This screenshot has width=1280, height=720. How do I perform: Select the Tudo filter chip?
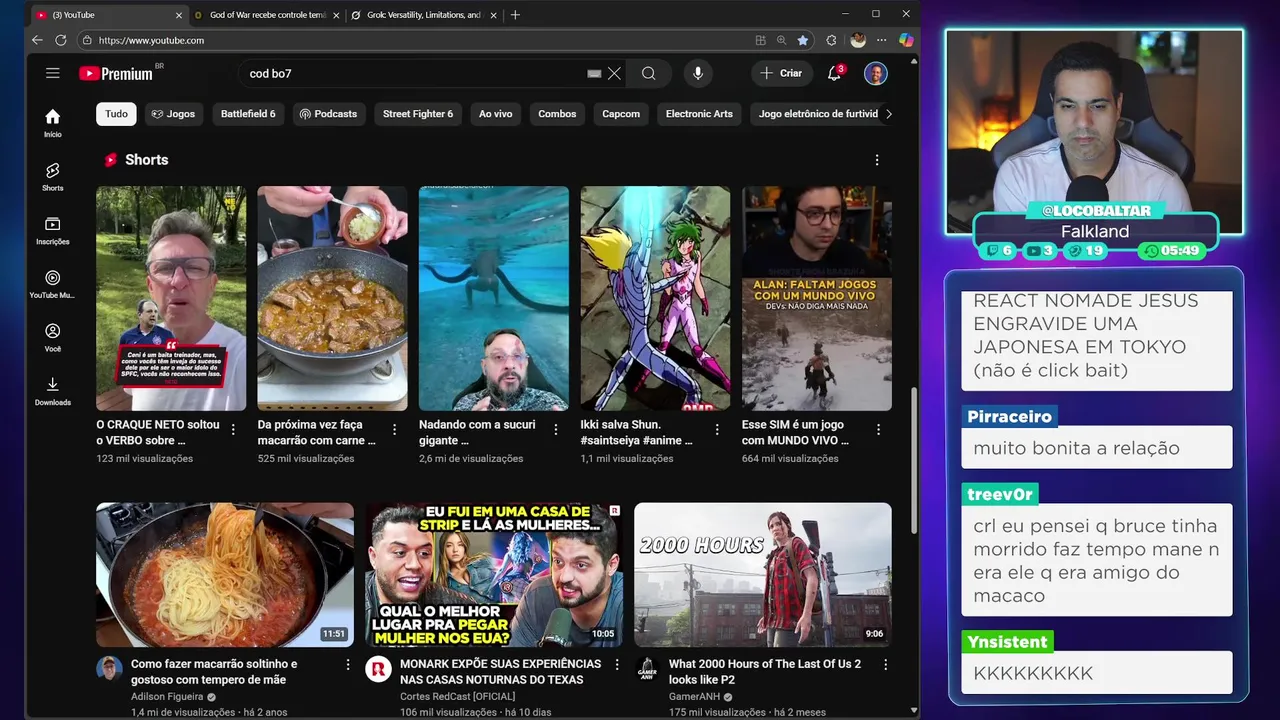pos(116,114)
